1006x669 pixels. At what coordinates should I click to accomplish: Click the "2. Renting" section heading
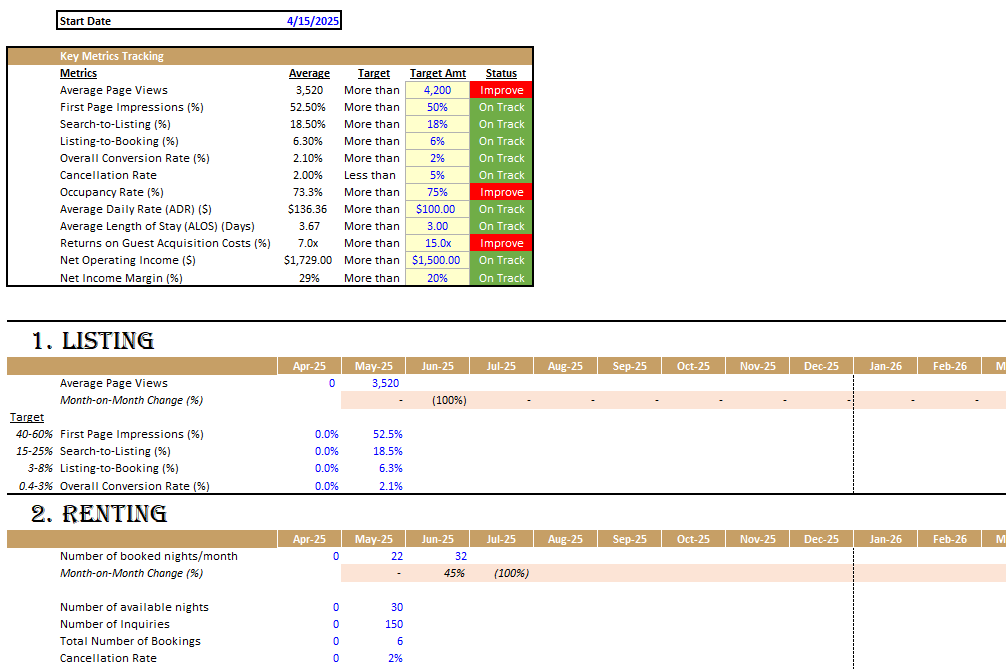point(99,514)
